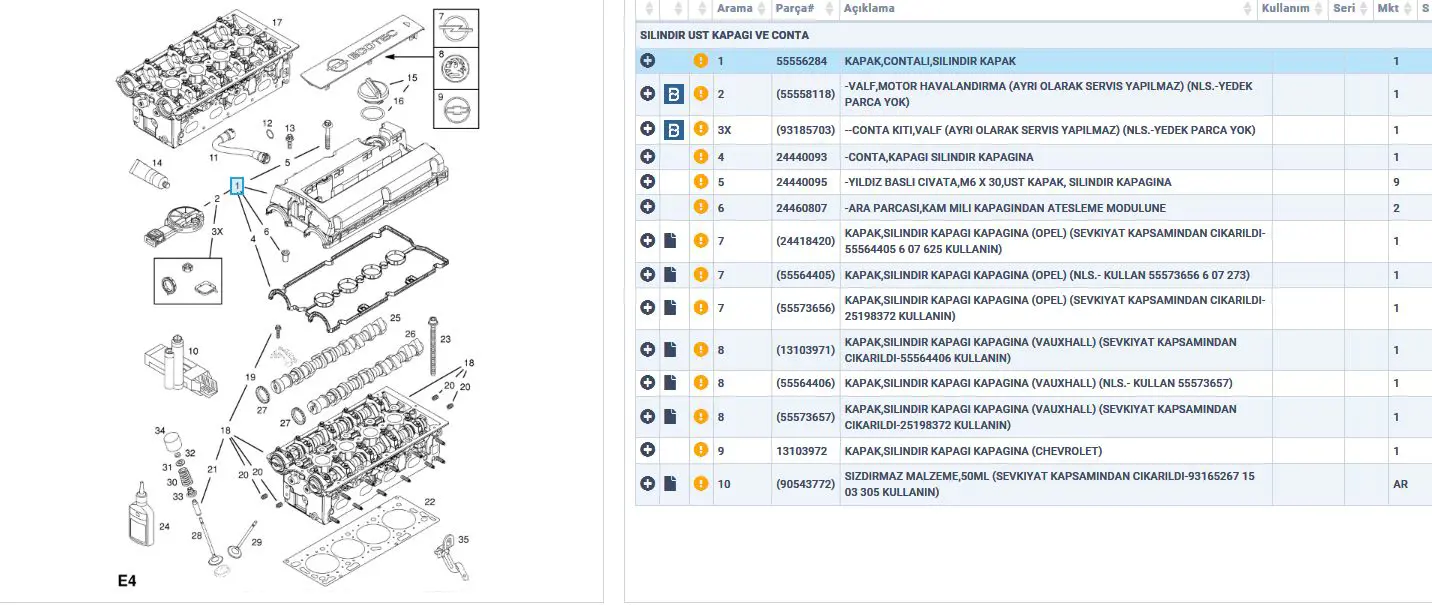Expand the row for part 24440095

point(648,182)
